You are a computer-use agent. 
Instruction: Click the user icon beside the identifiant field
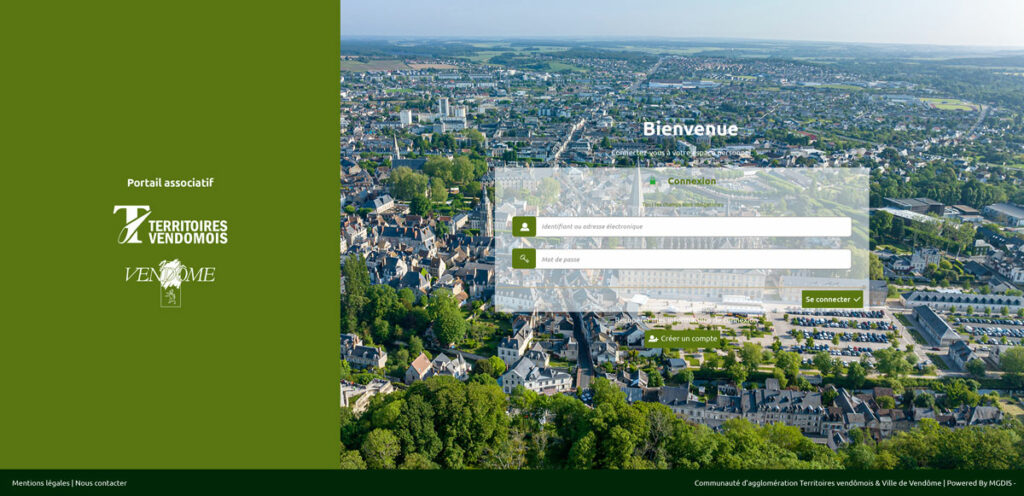click(524, 227)
